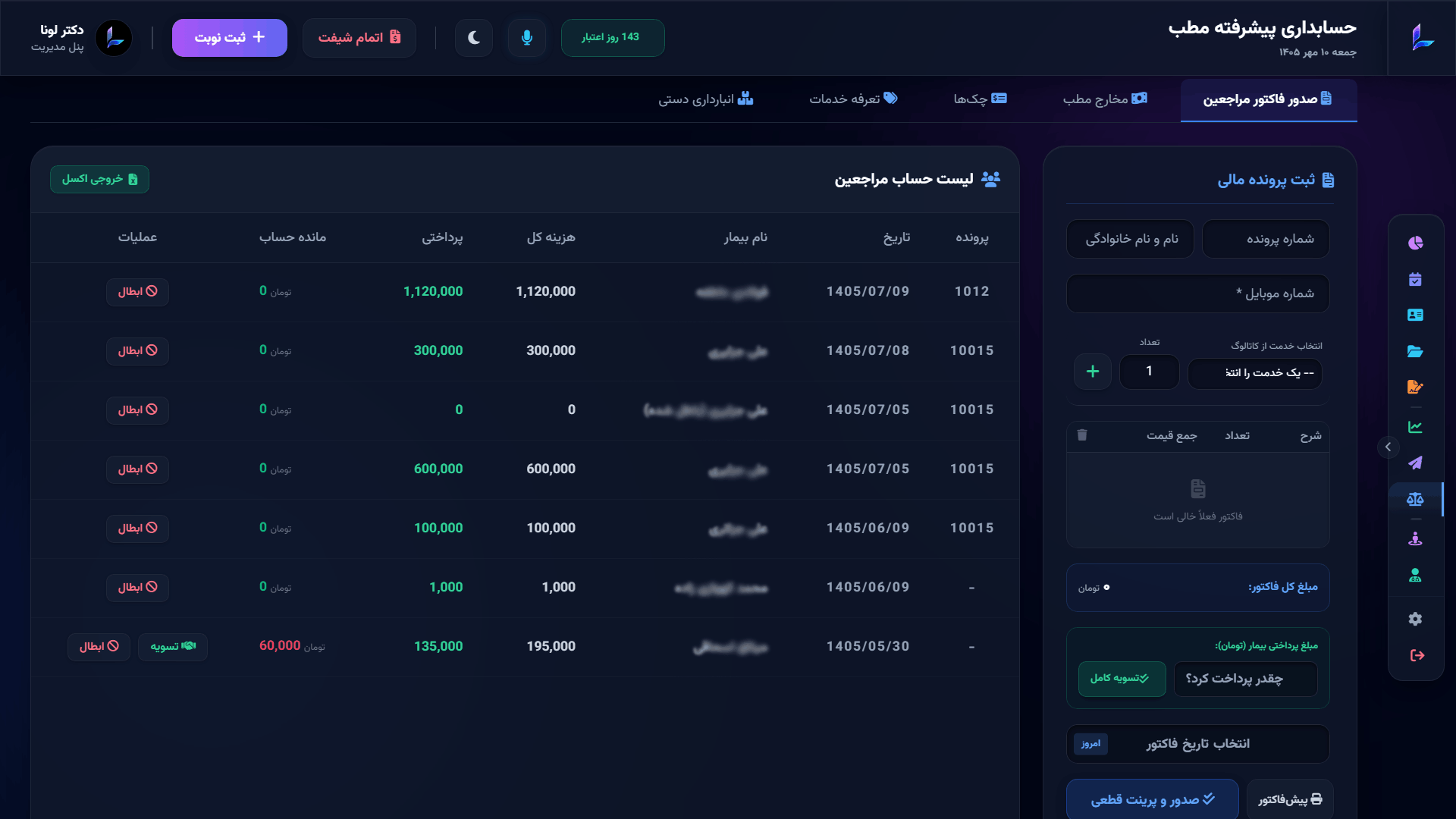Viewport: 1456px width, 819px height.
Task: Open the green user sidebar icon
Action: click(x=1415, y=575)
